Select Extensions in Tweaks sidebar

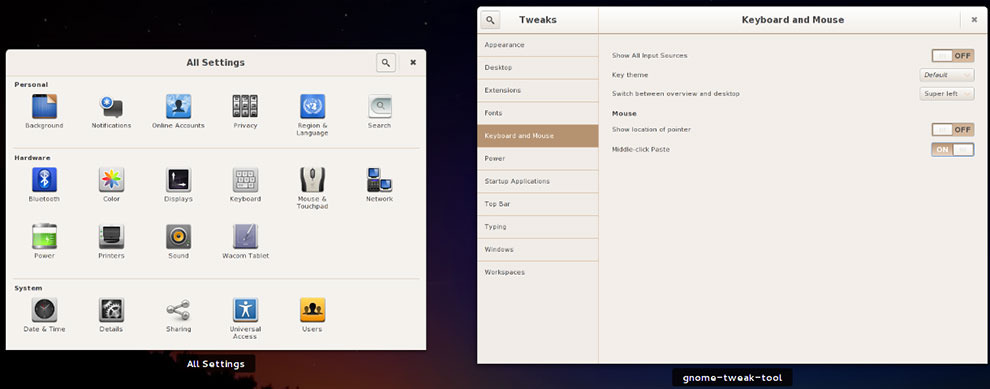click(x=537, y=90)
